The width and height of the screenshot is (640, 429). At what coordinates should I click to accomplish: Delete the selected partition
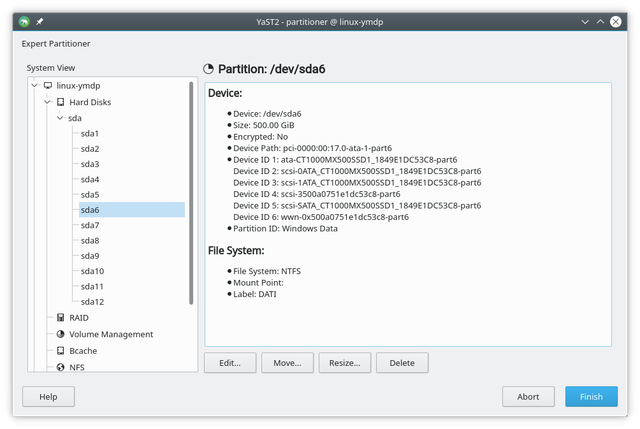click(x=402, y=363)
